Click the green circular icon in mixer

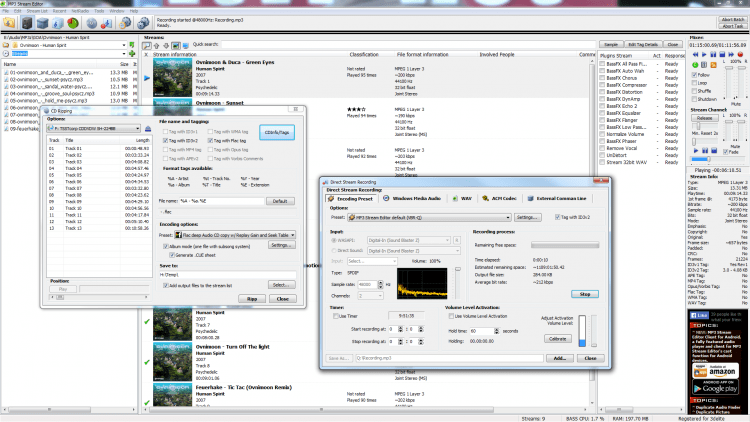tap(695, 65)
